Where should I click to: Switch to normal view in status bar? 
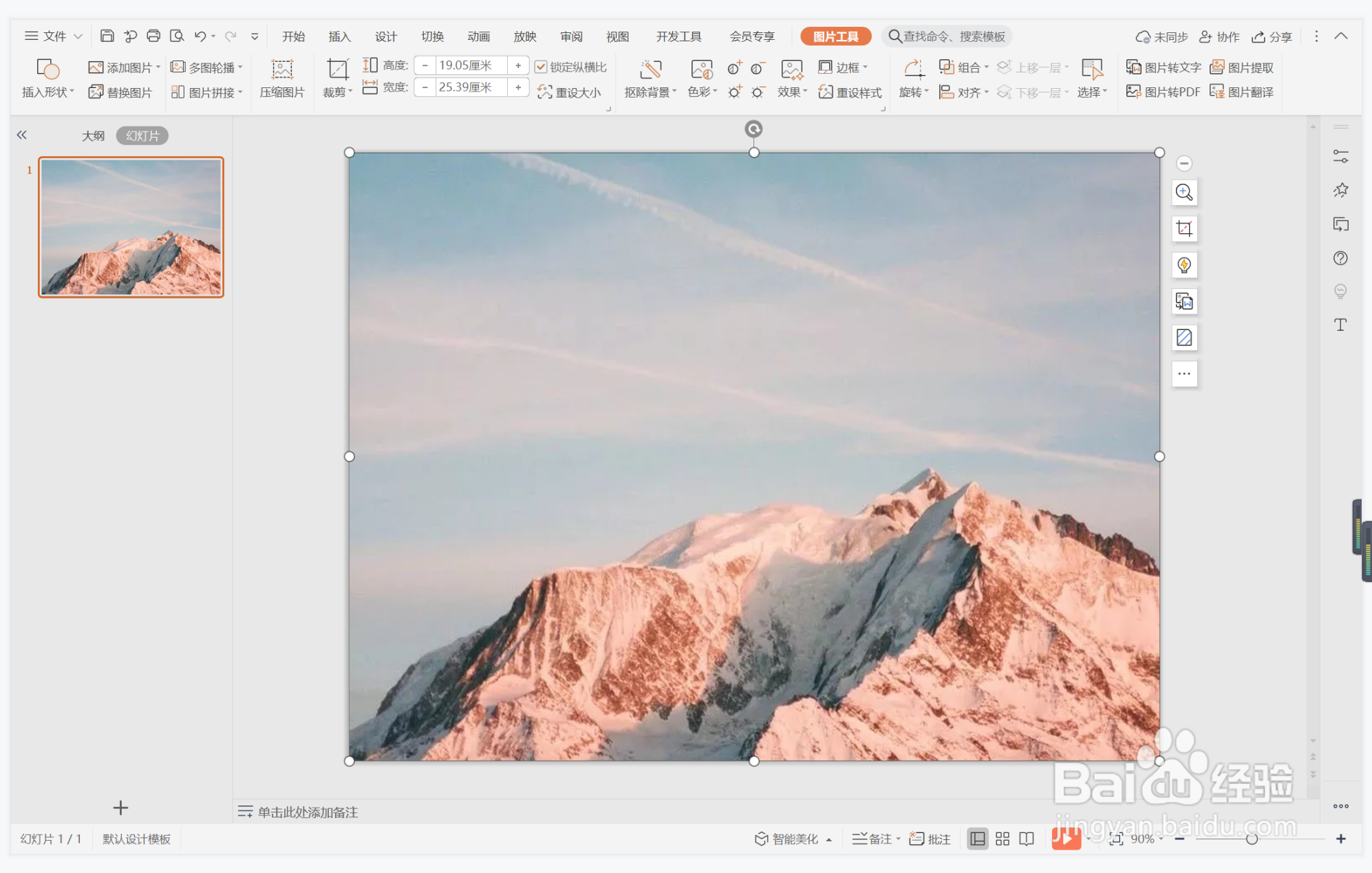(977, 839)
